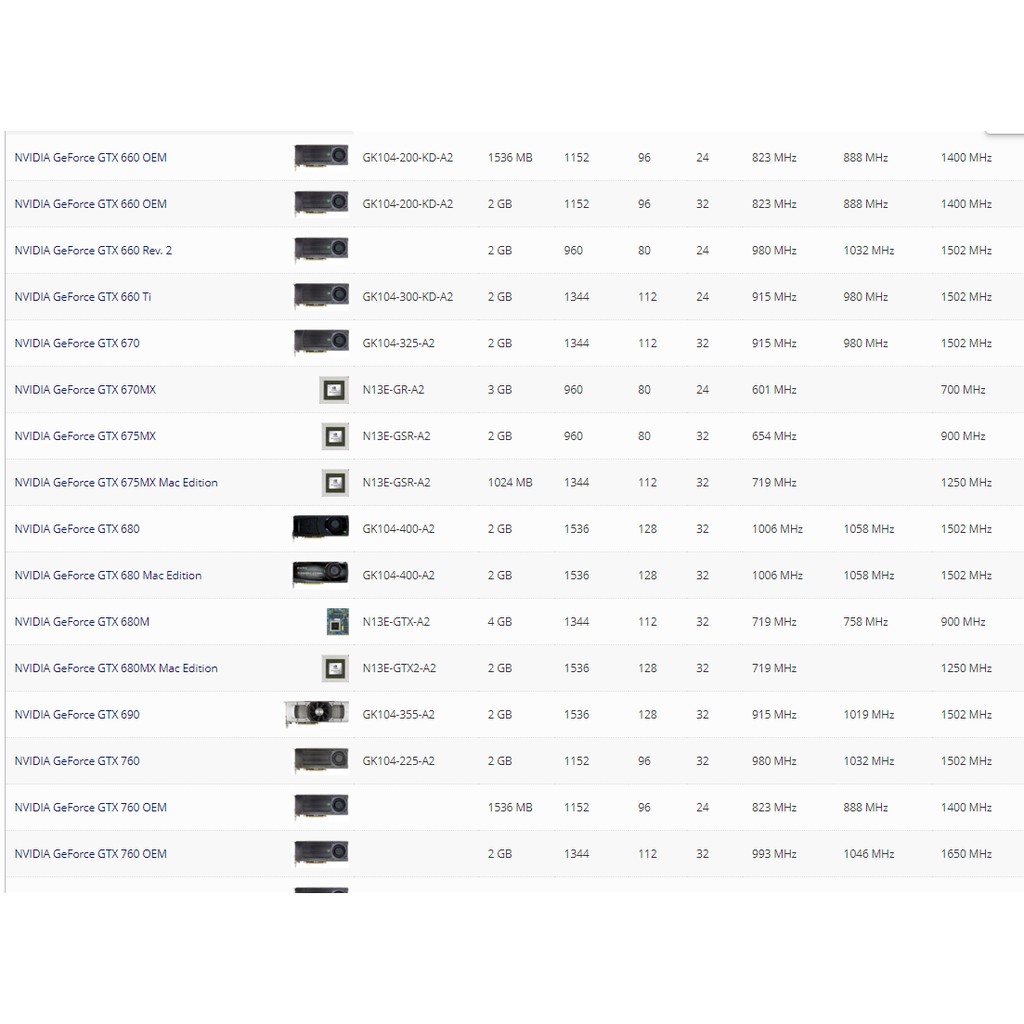The image size is (1024, 1024).
Task: Open the GeForce GTX 680 card image
Action: [321, 528]
